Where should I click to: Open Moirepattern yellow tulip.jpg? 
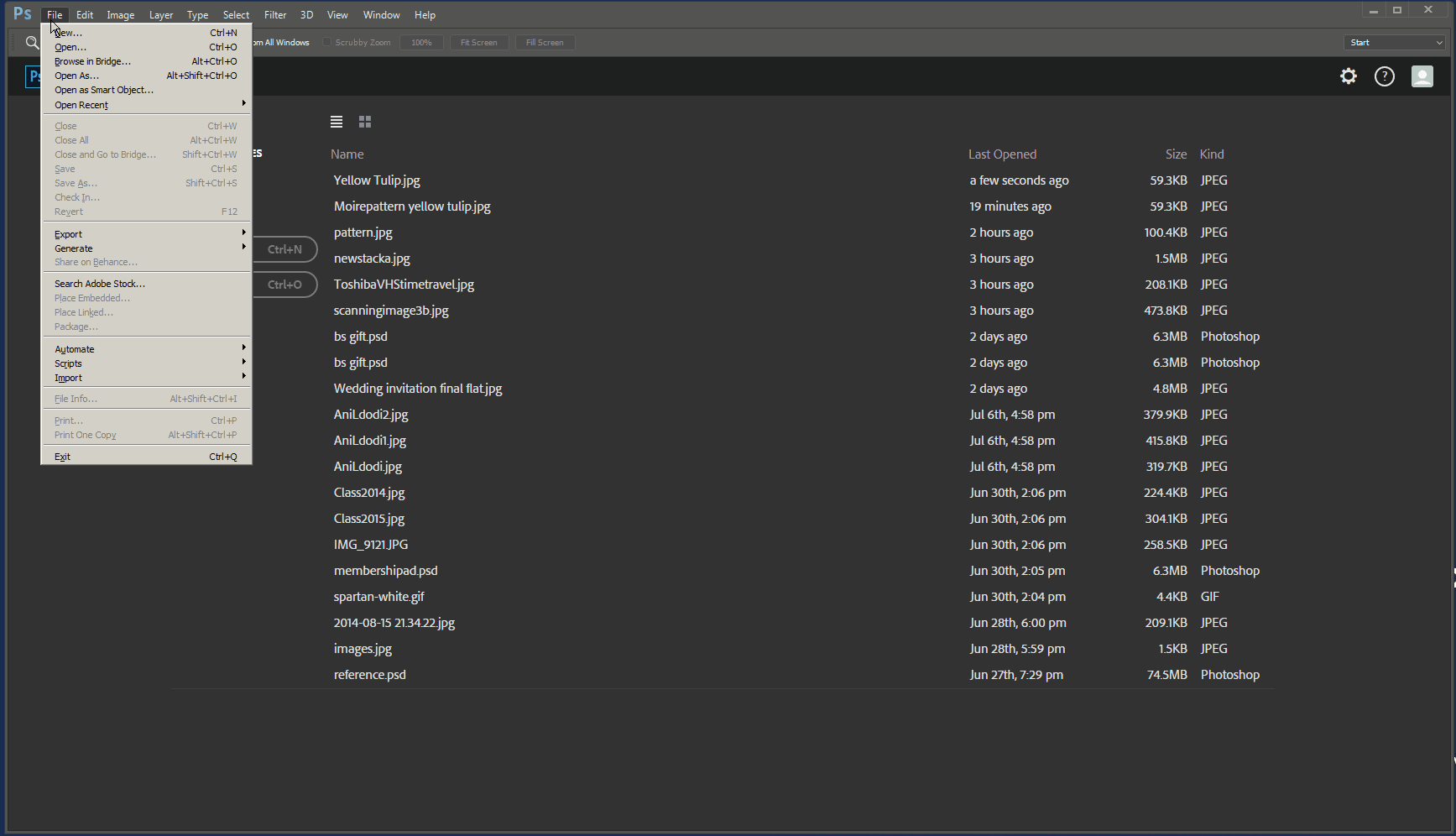pyautogui.click(x=412, y=206)
